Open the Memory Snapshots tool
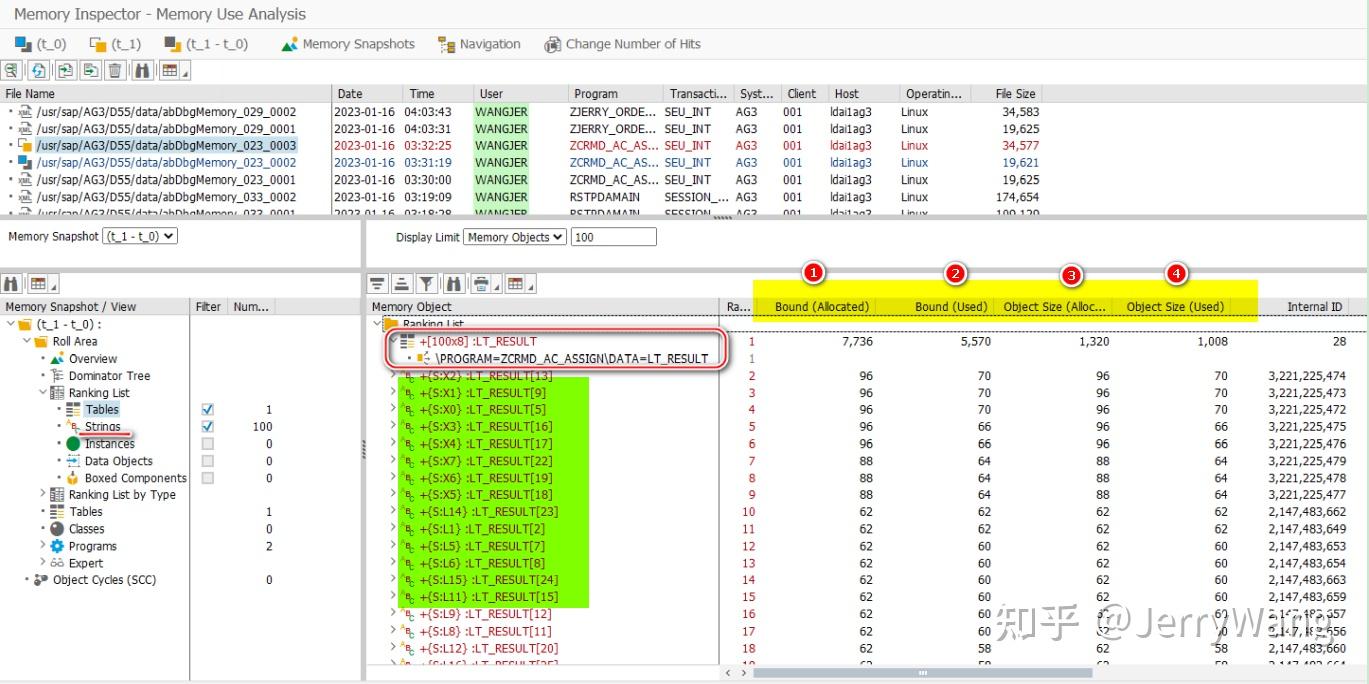The height and width of the screenshot is (684, 1369). click(347, 44)
